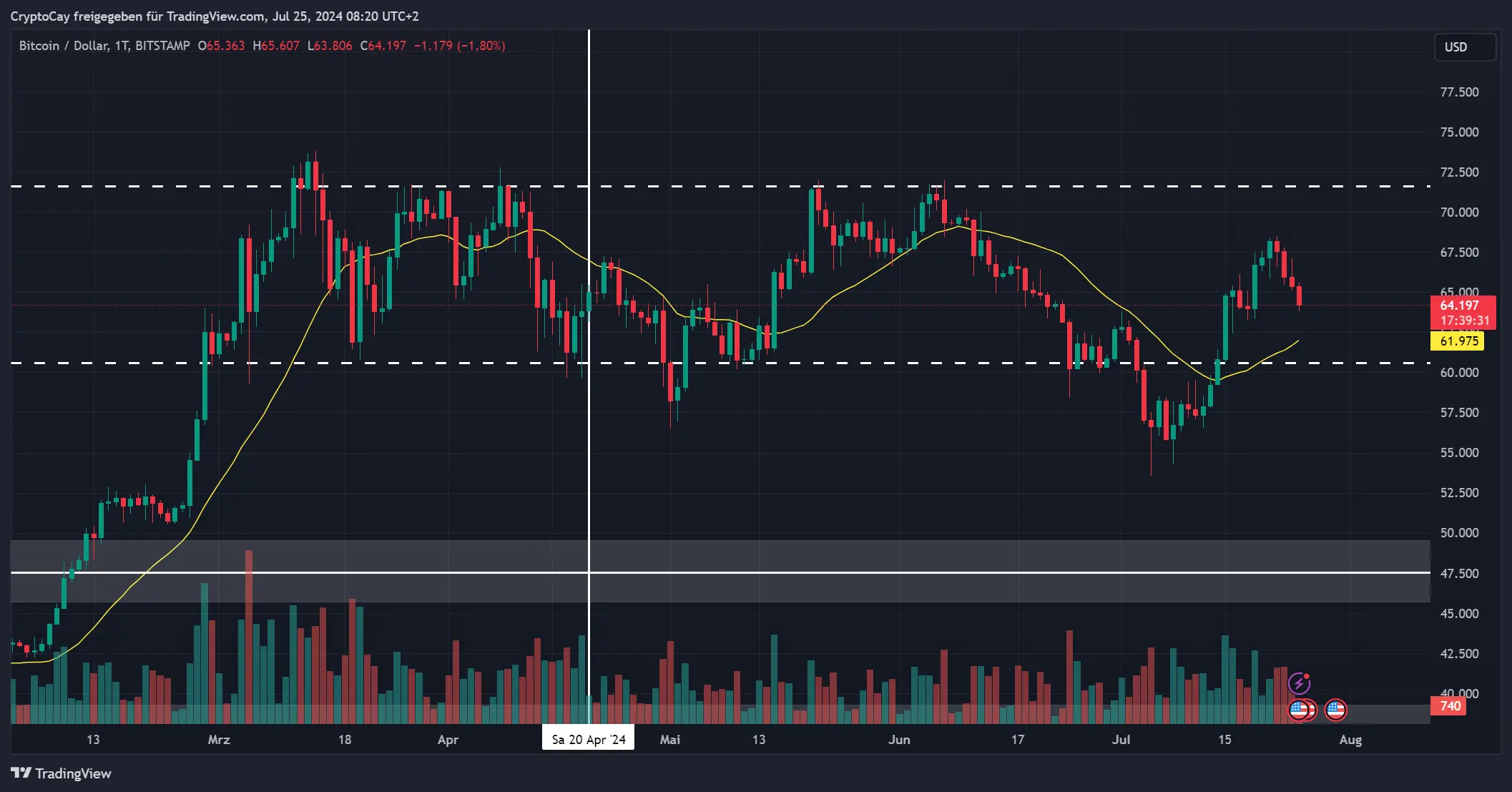The width and height of the screenshot is (1512, 792).
Task: Click the 'Mai' label on the time axis
Action: 670,740
